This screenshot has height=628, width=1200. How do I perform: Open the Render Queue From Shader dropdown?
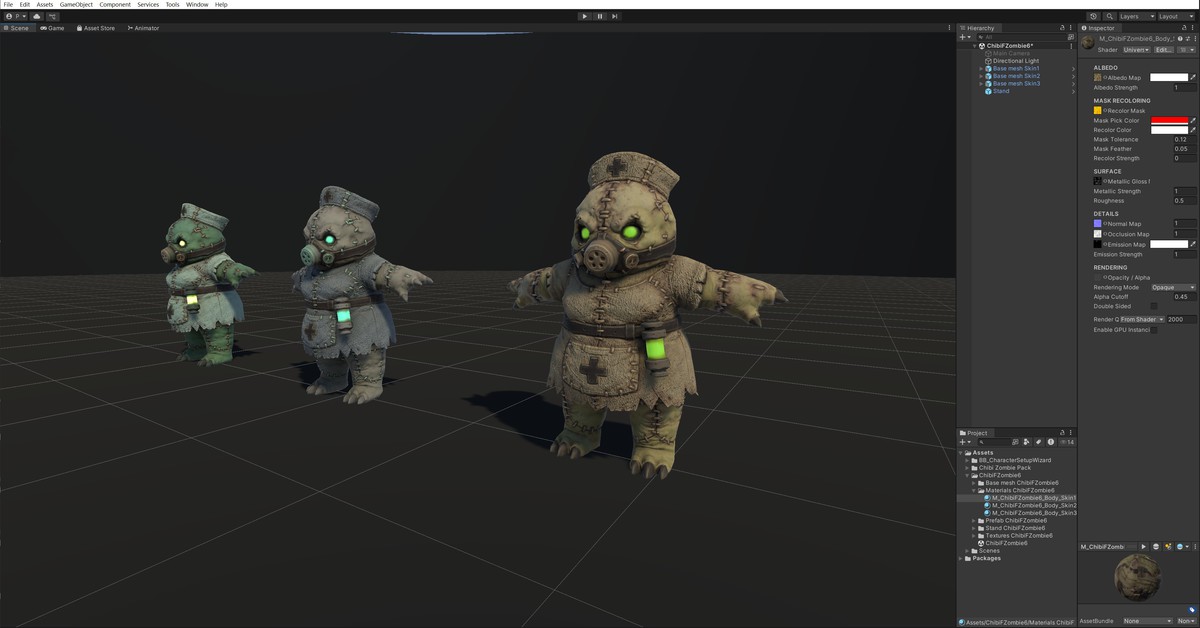1141,319
